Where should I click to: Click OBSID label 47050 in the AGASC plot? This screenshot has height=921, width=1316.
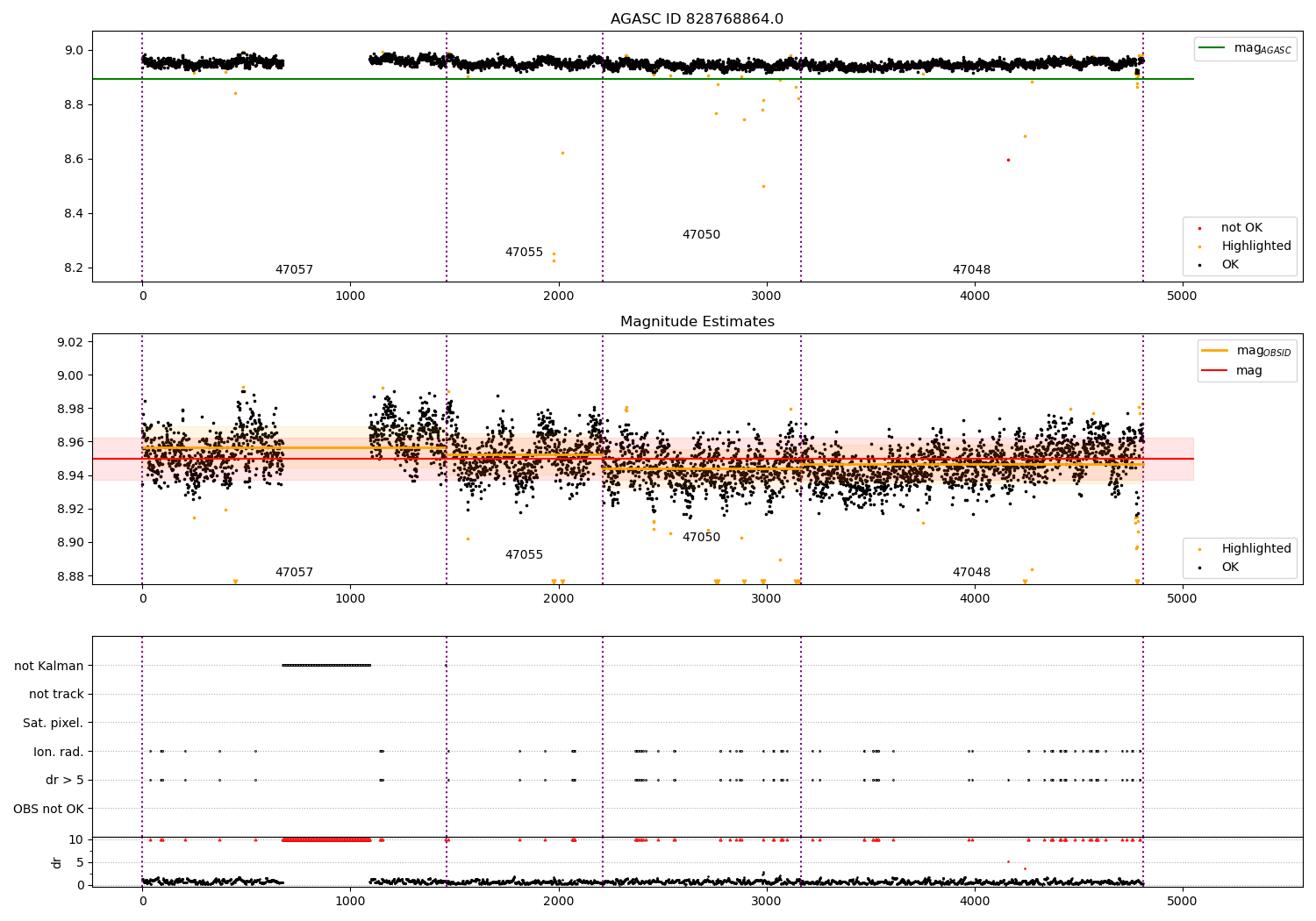[x=701, y=235]
